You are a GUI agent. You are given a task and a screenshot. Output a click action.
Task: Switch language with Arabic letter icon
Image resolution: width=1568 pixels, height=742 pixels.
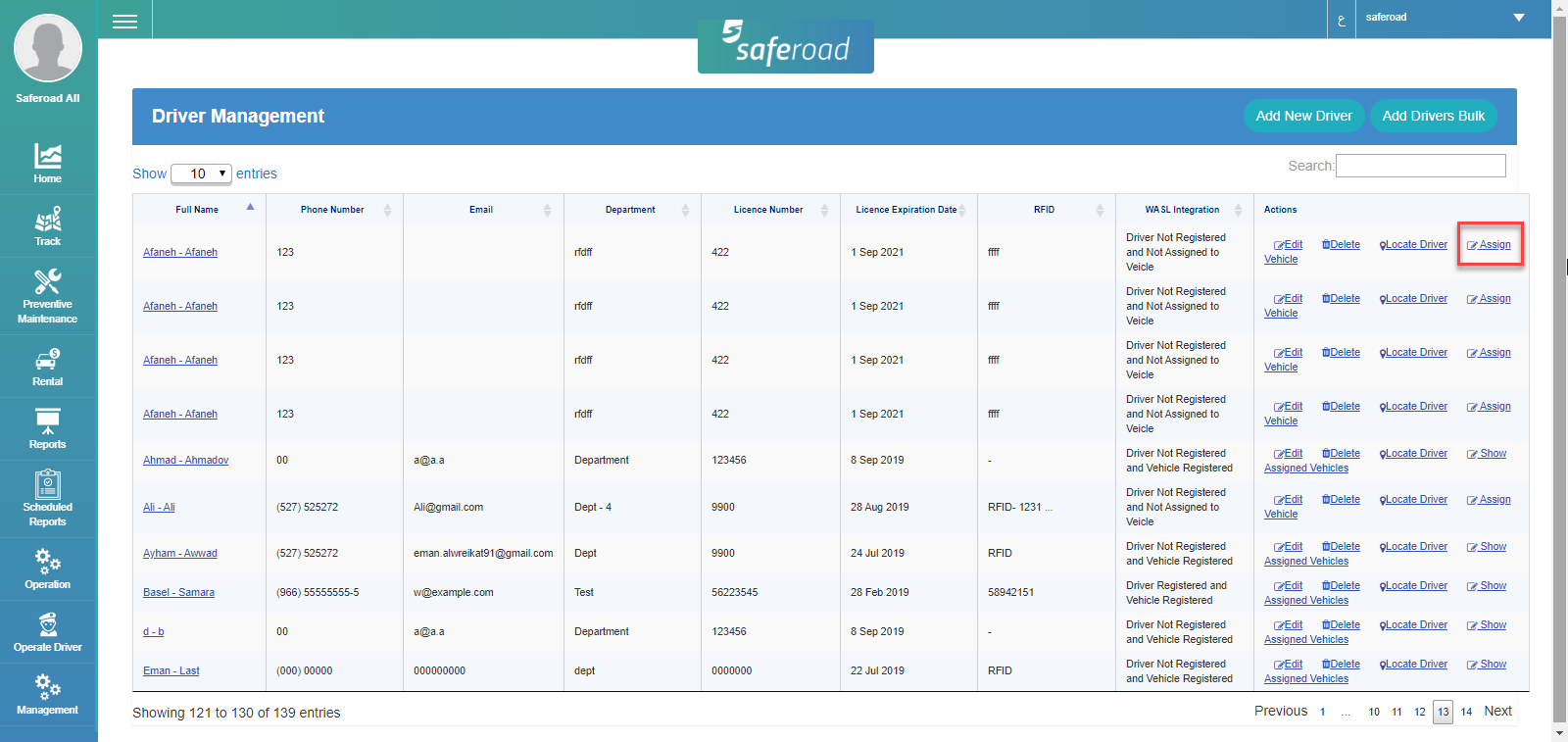click(x=1342, y=19)
